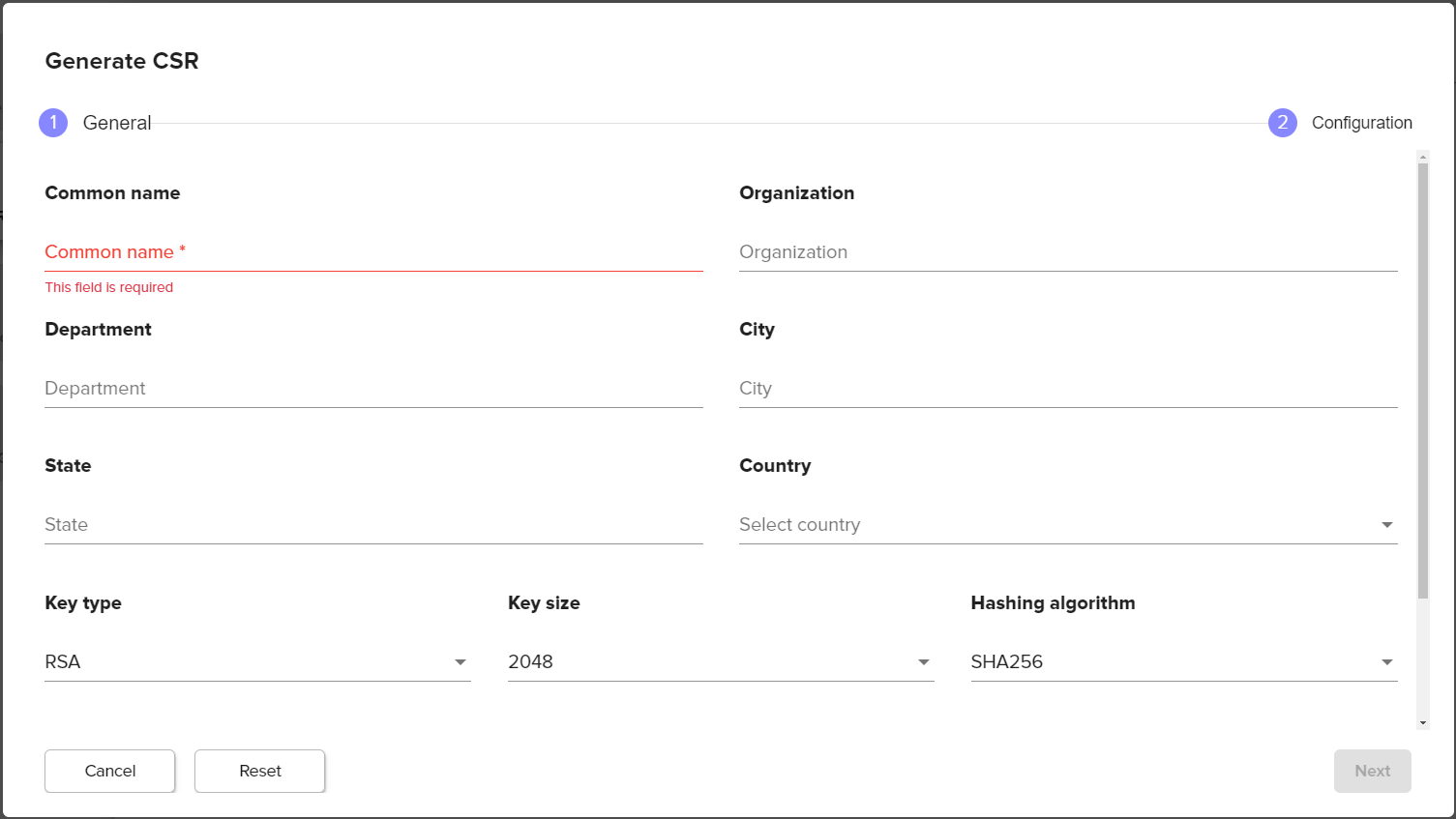Select the General step label
The image size is (1456, 819).
click(117, 123)
